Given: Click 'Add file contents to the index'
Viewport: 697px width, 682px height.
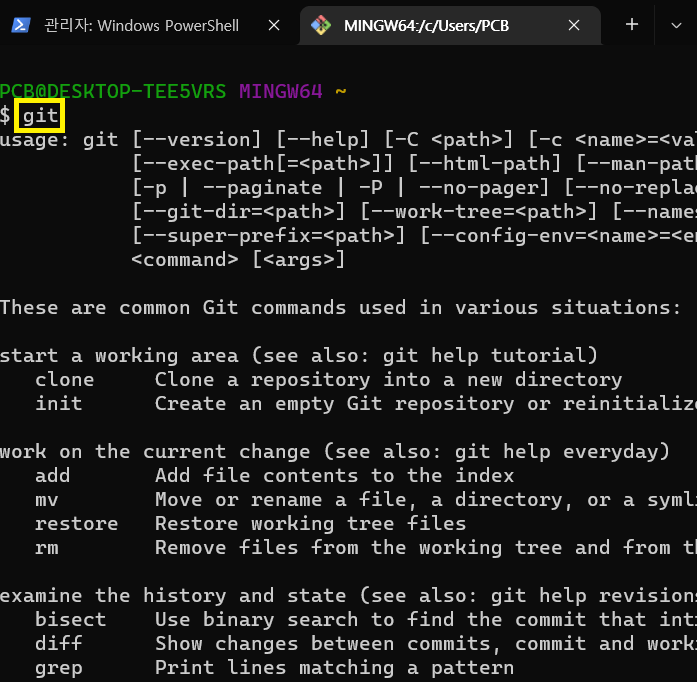Looking at the screenshot, I should click(335, 476).
